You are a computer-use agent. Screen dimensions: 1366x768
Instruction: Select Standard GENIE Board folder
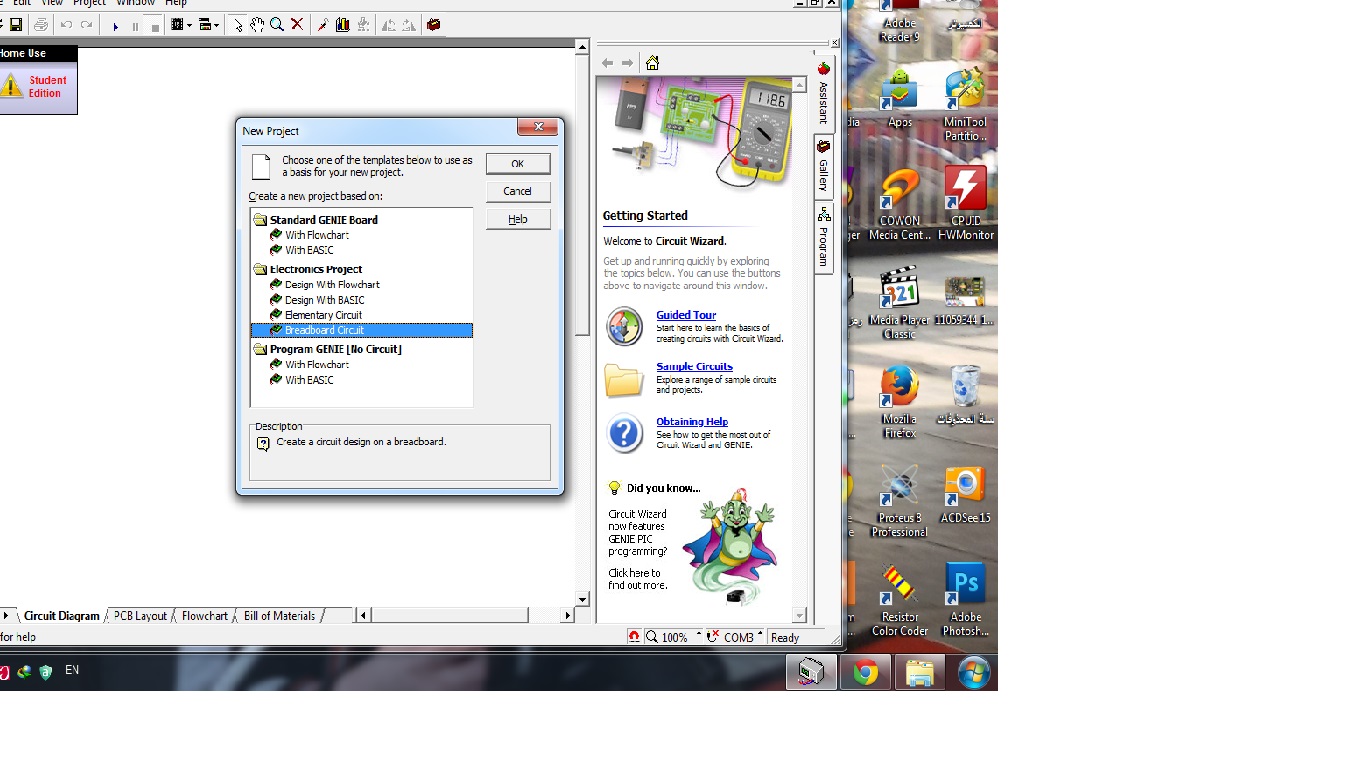pos(316,220)
